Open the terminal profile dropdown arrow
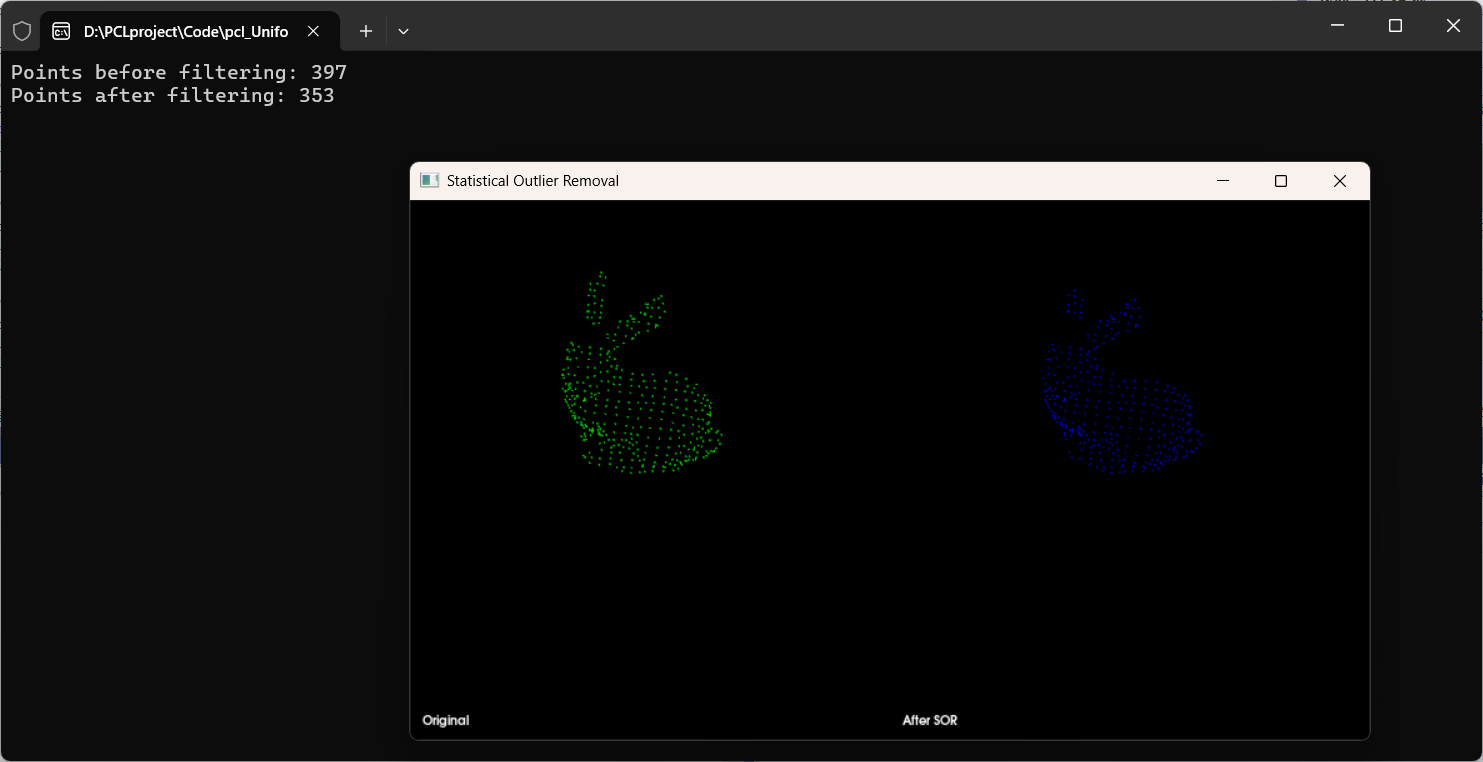1483x762 pixels. click(403, 31)
